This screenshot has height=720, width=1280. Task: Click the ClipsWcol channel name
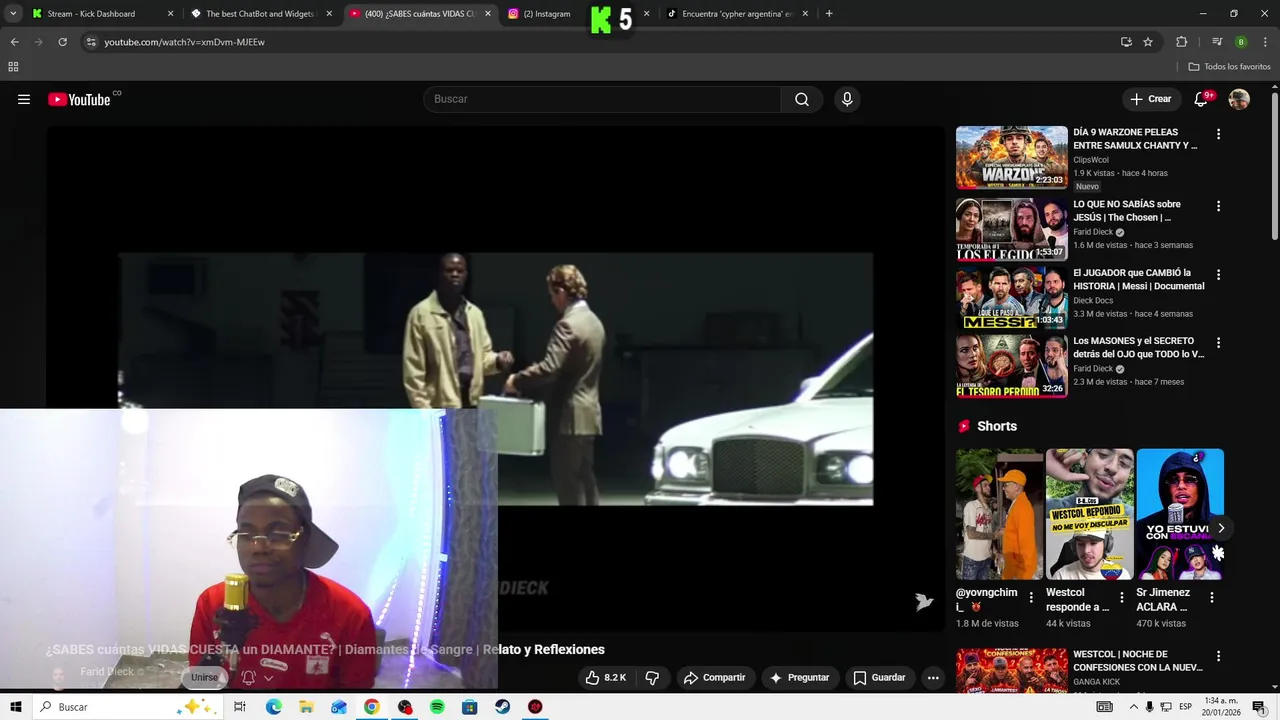1091,160
